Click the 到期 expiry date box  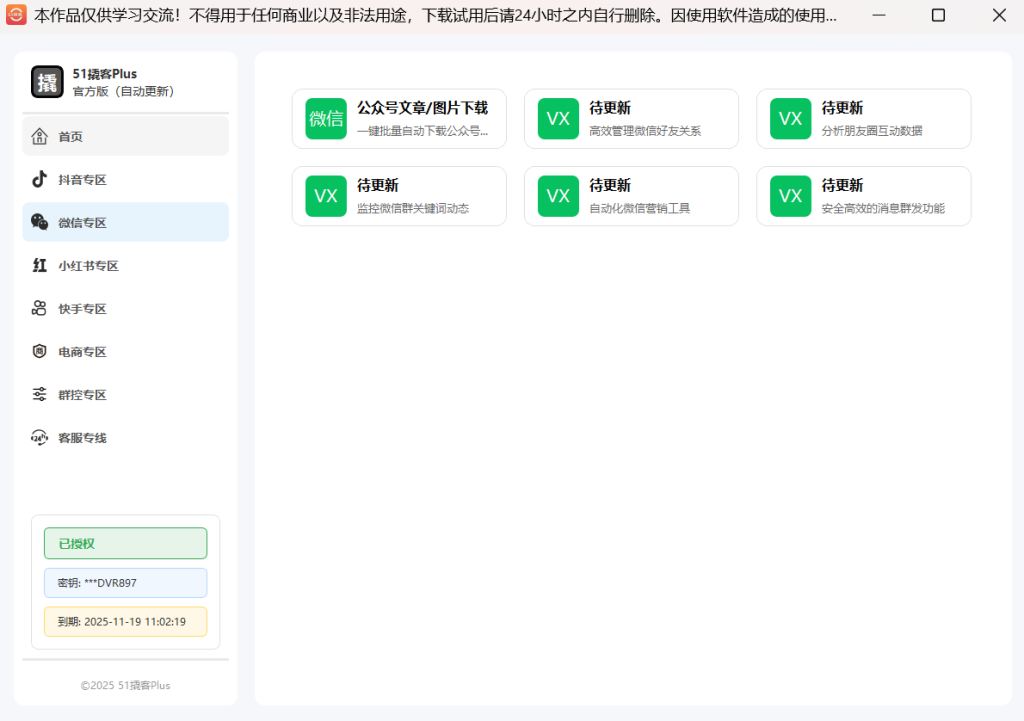tap(125, 621)
